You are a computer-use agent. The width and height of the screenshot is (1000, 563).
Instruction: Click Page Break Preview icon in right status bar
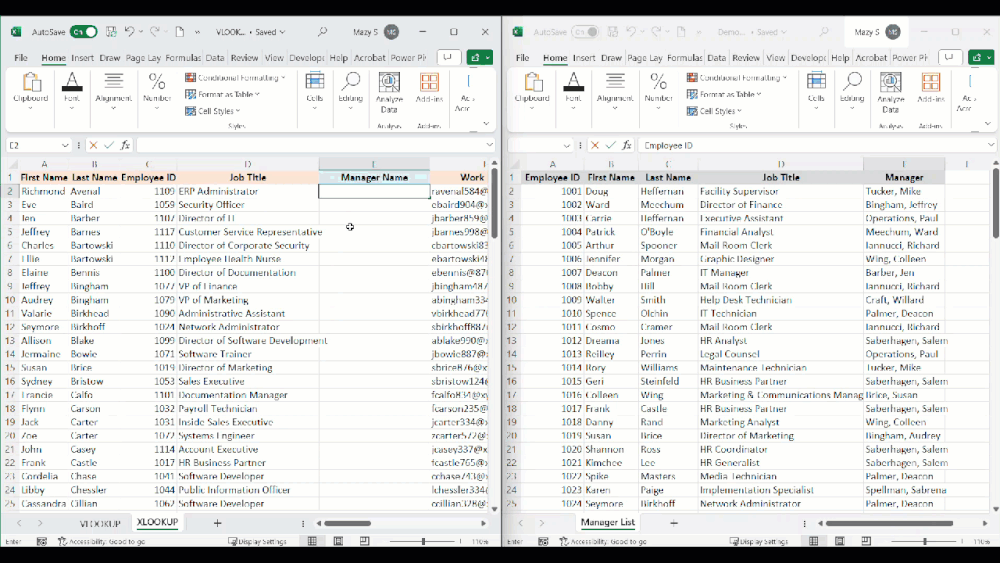coord(866,541)
